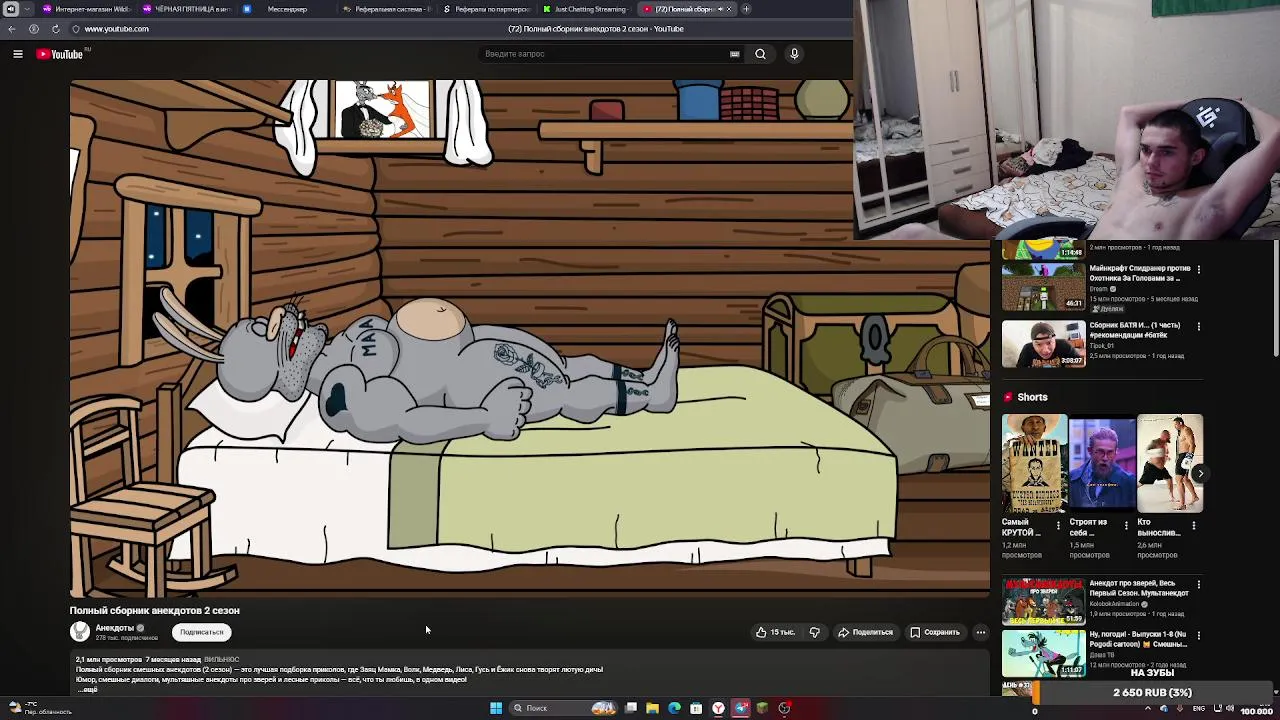Like the video with thumbs up
The height and width of the screenshot is (720, 1280).
tap(775, 632)
